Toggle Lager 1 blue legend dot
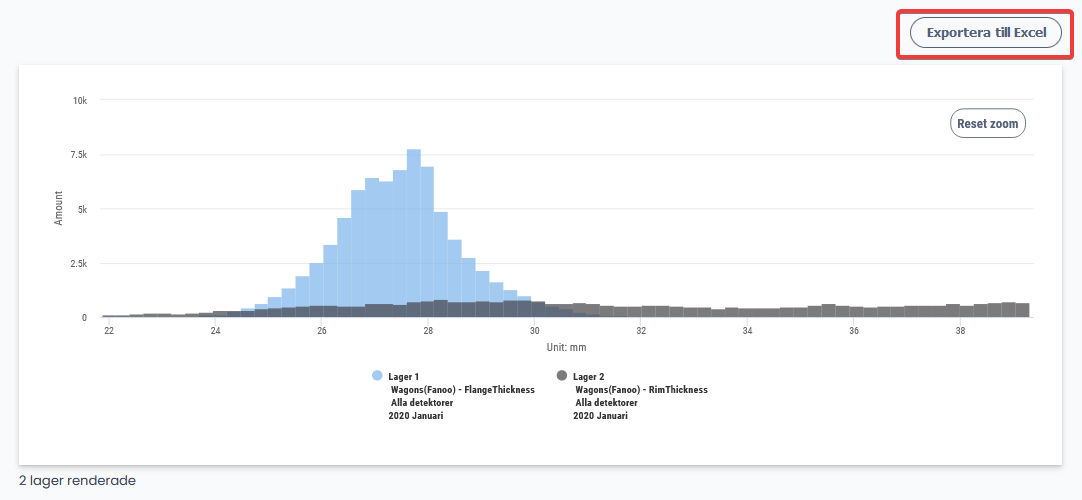1082x500 pixels. coord(377,375)
